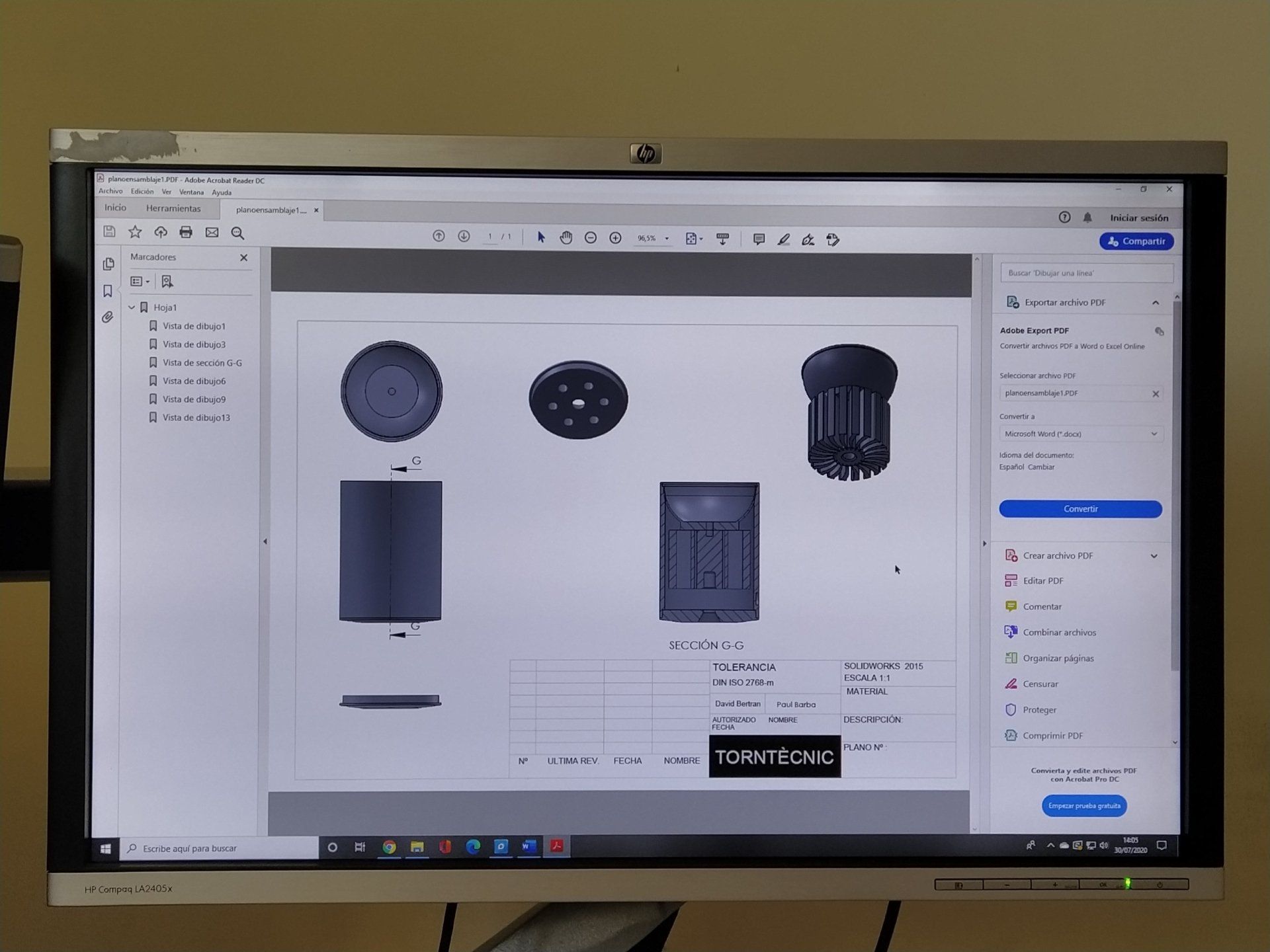Click the blue Convertir button
The height and width of the screenshot is (952, 1270).
coord(1080,508)
